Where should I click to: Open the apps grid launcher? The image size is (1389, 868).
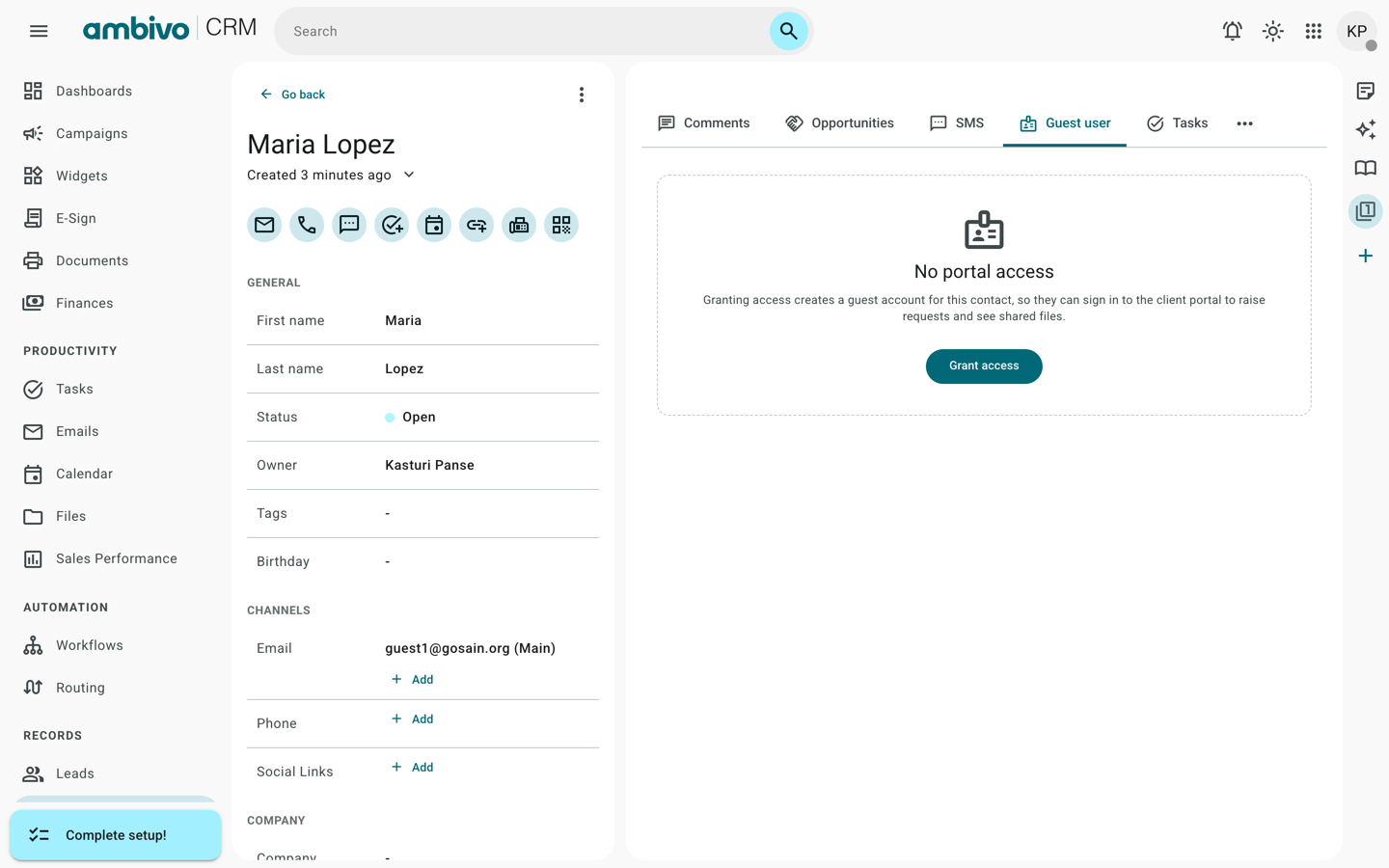pyautogui.click(x=1314, y=31)
